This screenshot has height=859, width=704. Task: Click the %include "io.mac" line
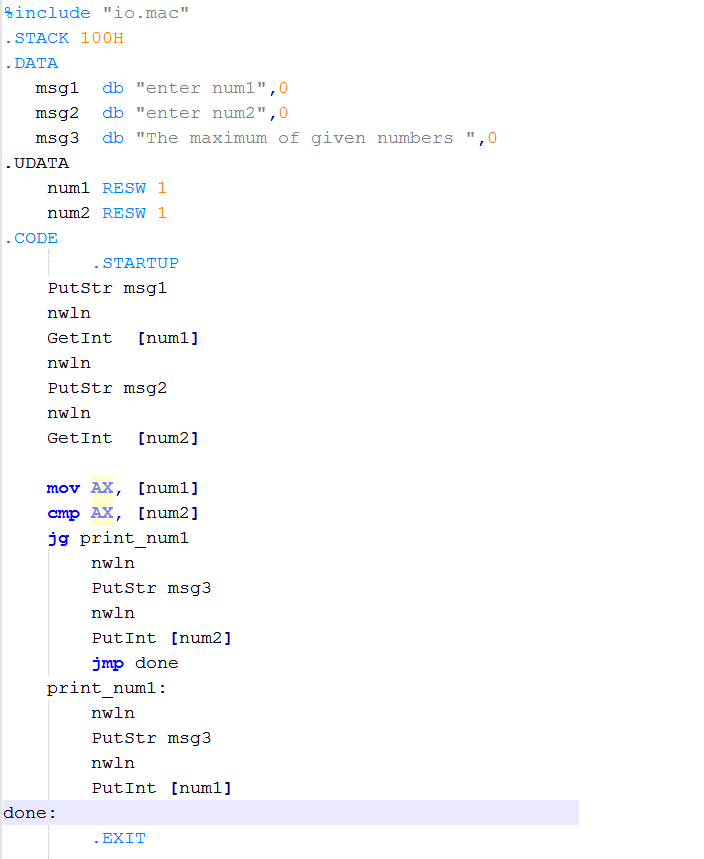pos(96,13)
